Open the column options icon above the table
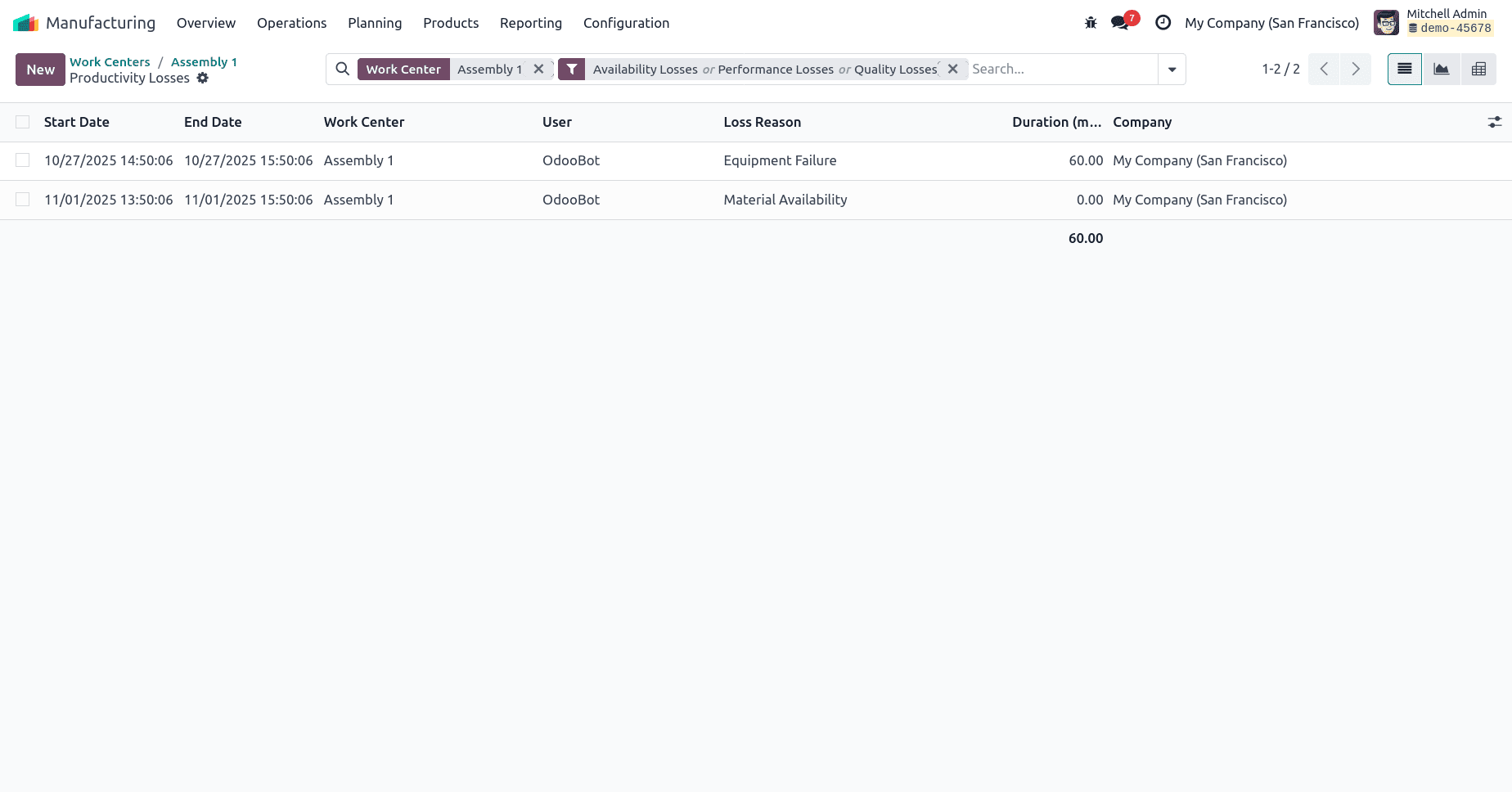1512x792 pixels. pyautogui.click(x=1495, y=121)
